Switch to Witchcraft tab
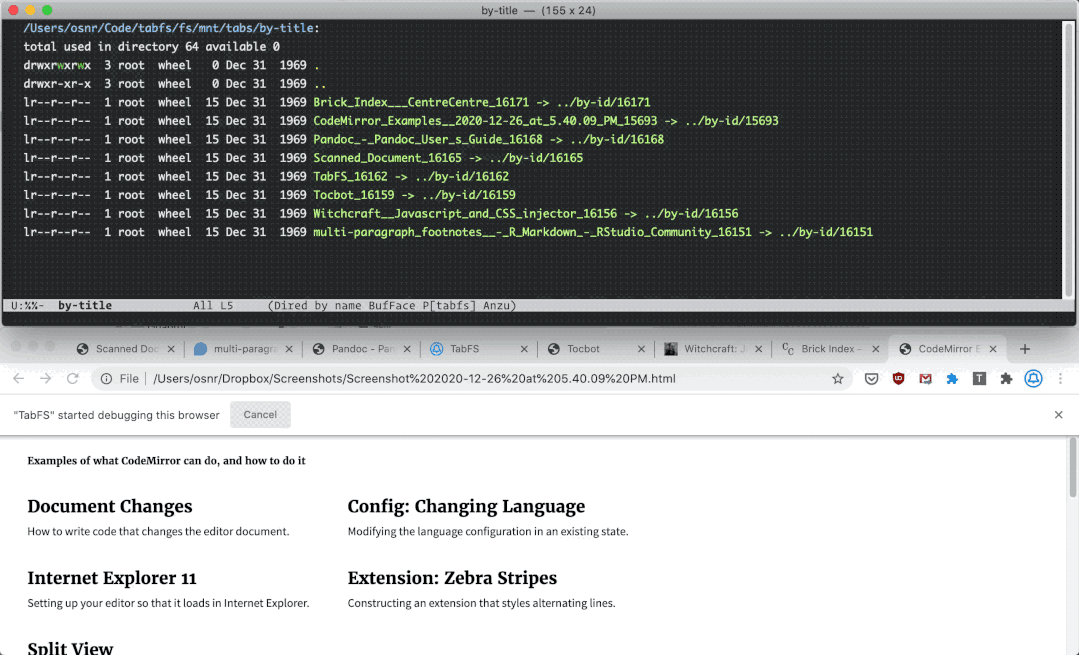This screenshot has height=655, width=1079. [712, 349]
